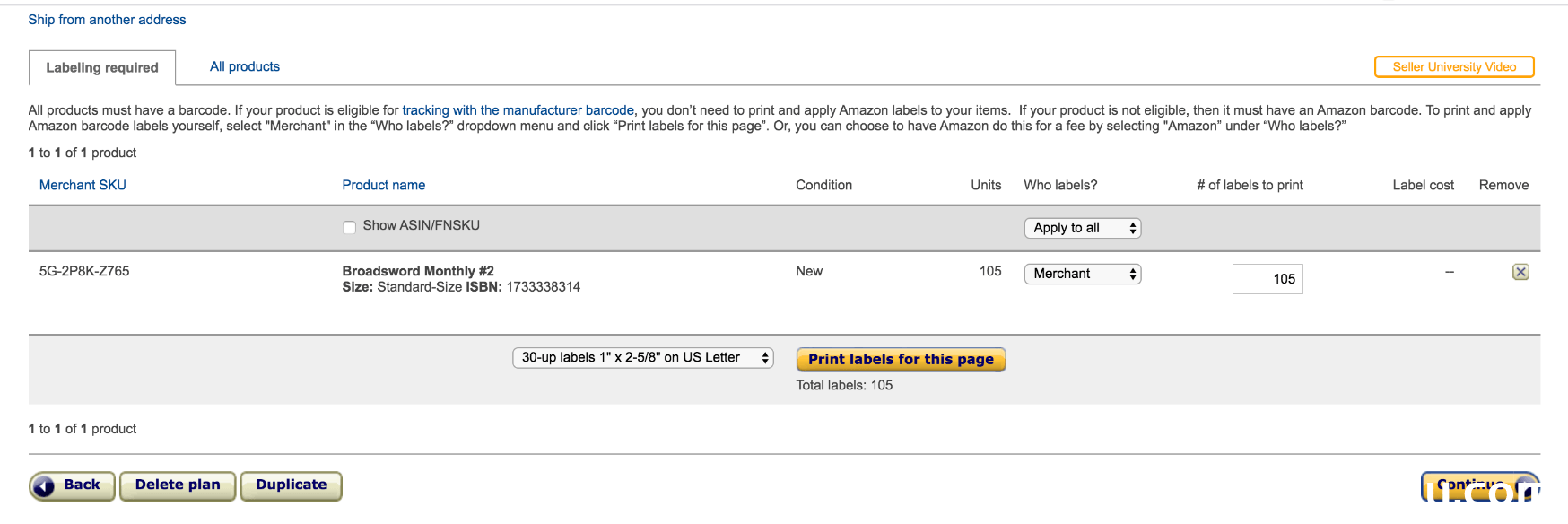Click the Delete plan button
Screen dimensions: 1568x524
coord(178,485)
